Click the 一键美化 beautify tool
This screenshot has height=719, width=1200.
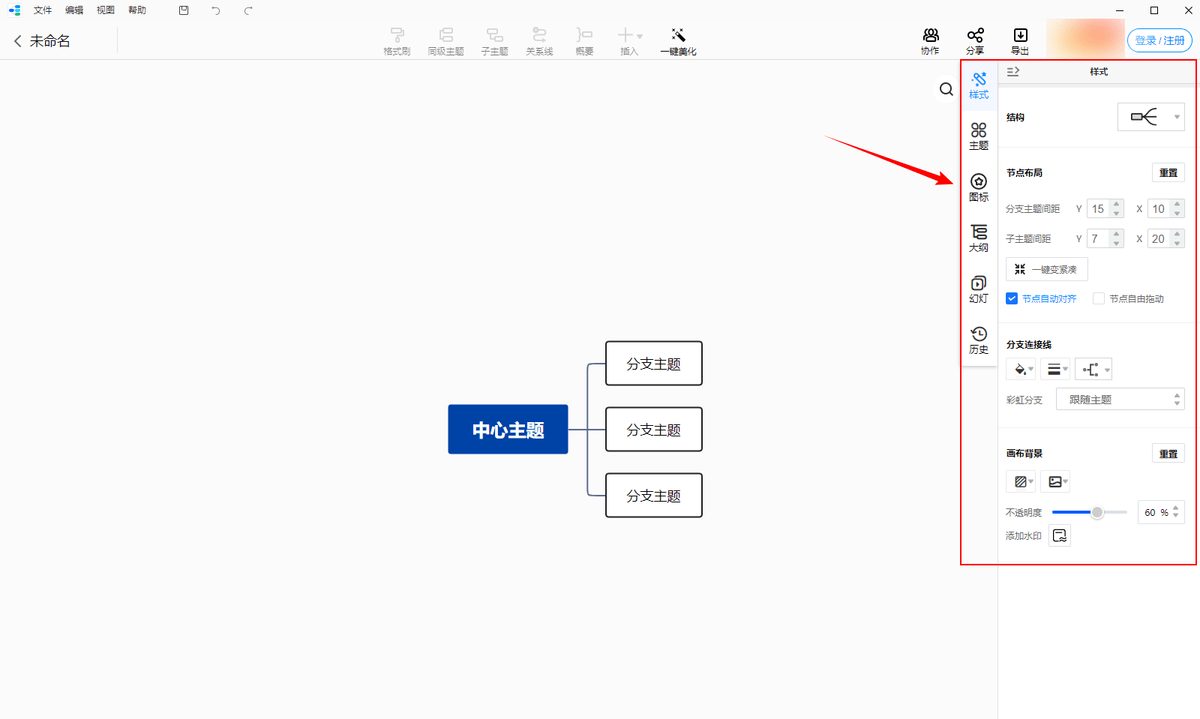(678, 41)
